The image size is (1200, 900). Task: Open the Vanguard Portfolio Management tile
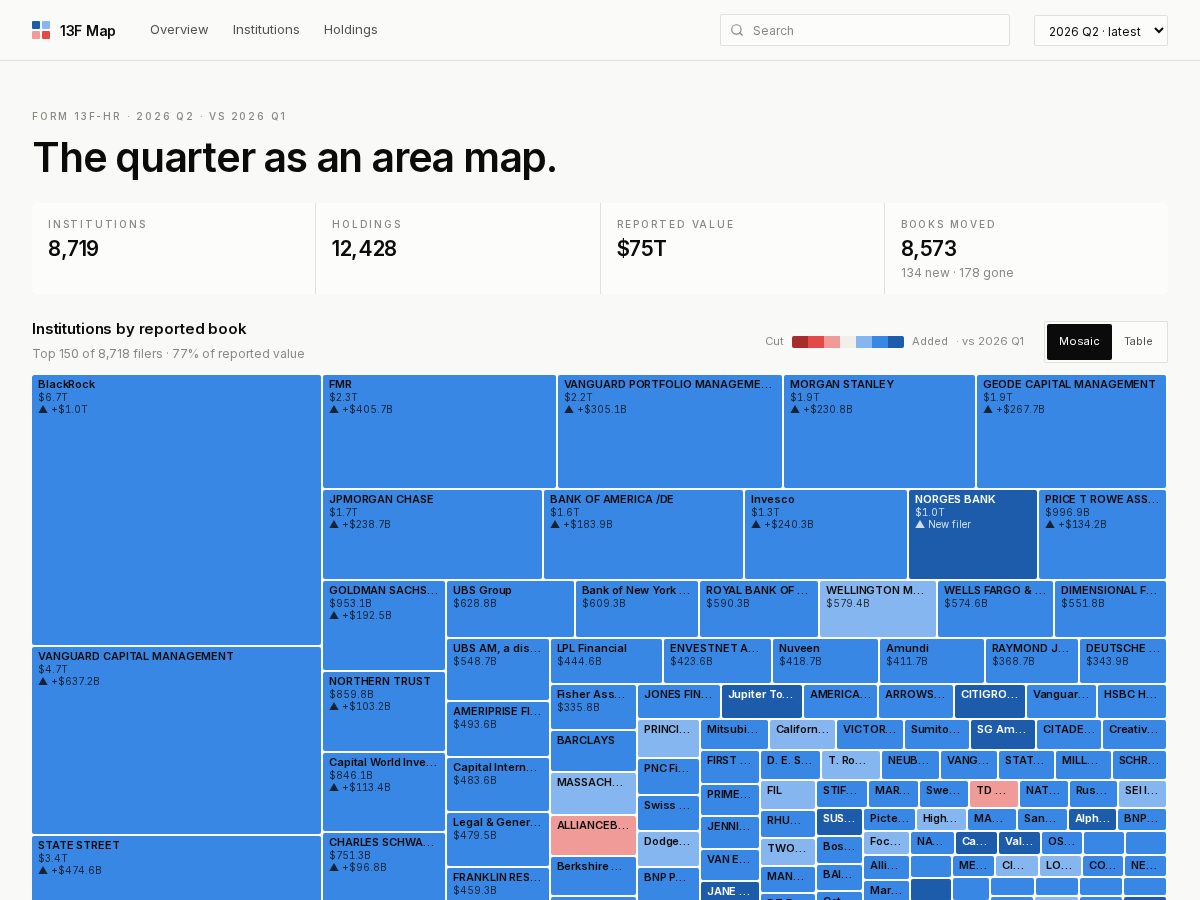coord(670,431)
